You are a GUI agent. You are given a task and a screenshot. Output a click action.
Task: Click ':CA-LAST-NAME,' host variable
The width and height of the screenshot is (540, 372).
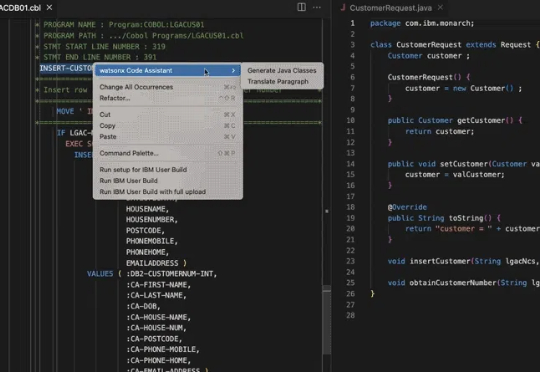click(156, 296)
